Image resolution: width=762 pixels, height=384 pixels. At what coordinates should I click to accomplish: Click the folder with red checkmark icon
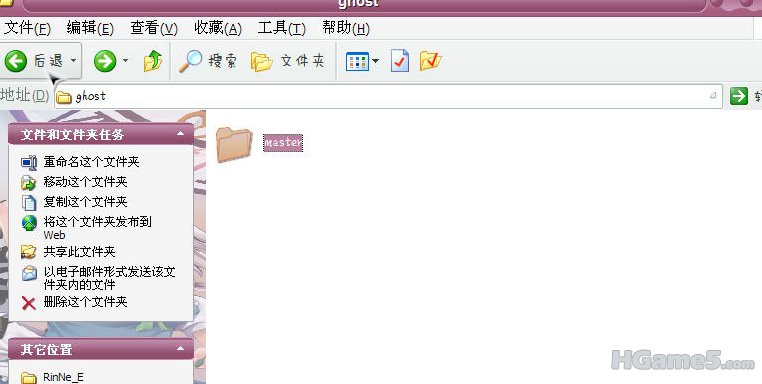point(430,61)
